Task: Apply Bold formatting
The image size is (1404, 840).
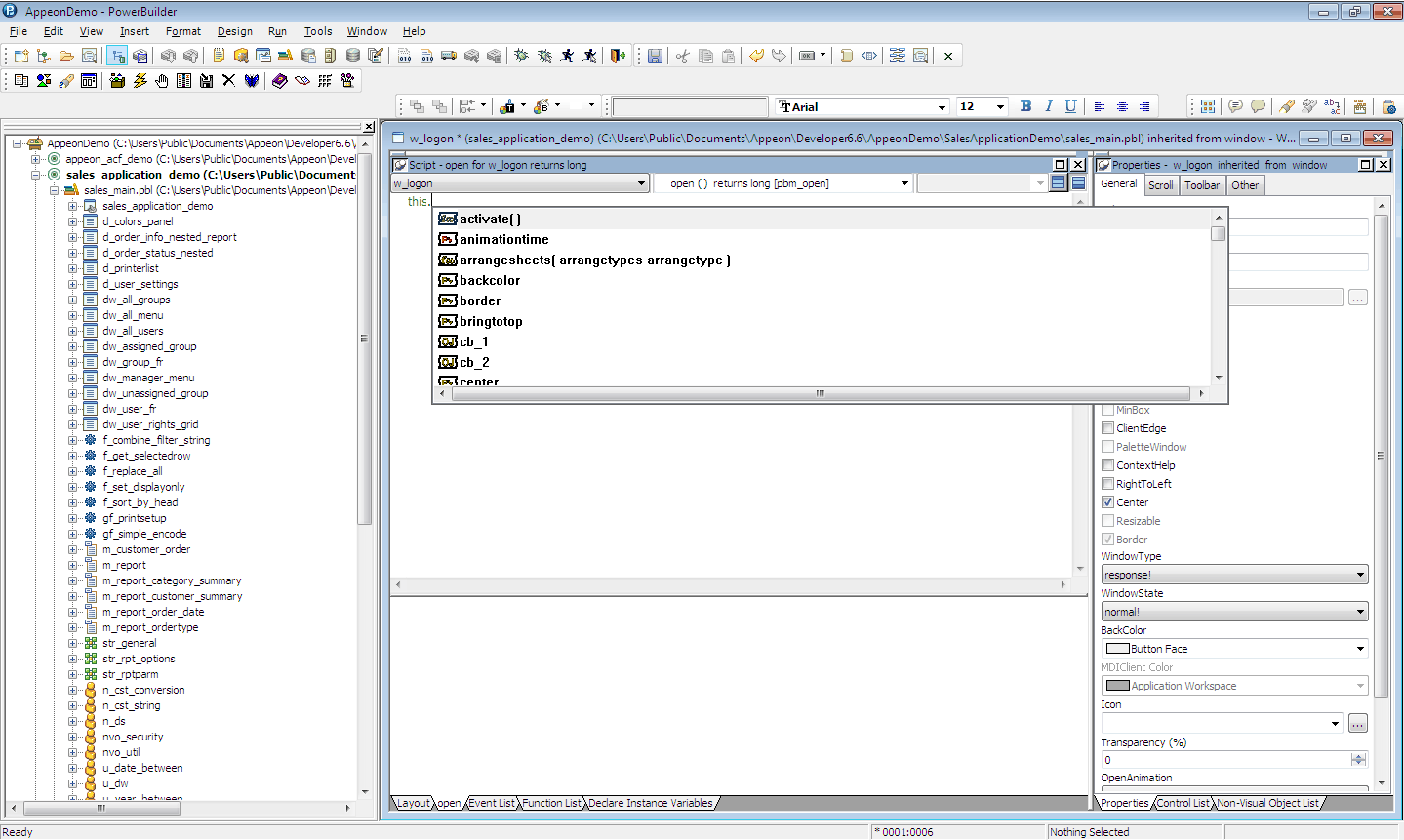Action: pyautogui.click(x=1025, y=106)
